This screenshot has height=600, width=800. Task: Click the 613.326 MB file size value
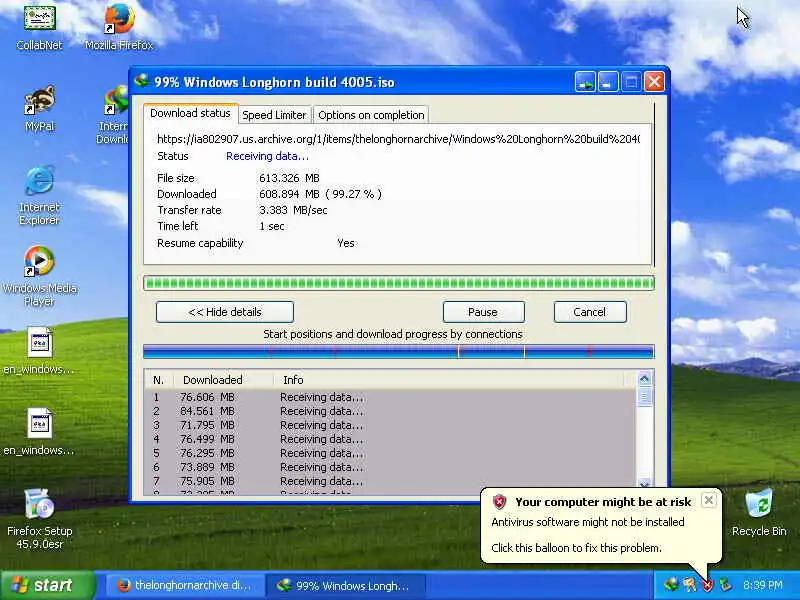289,178
